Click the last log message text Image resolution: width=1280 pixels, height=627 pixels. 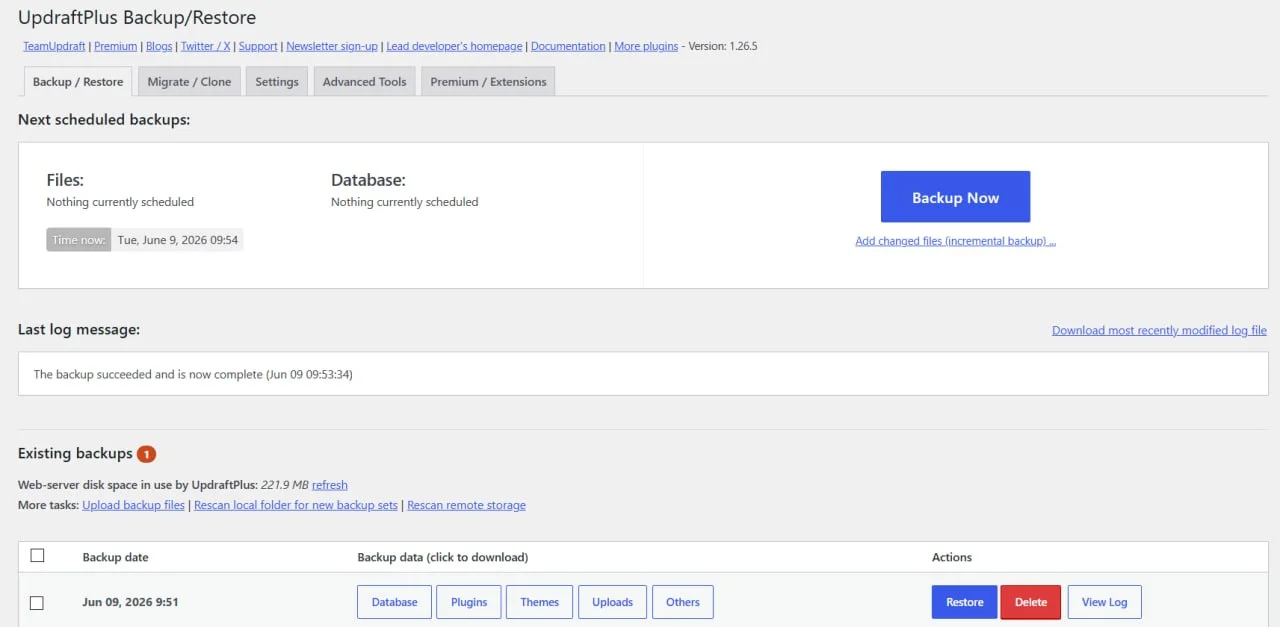(x=193, y=375)
